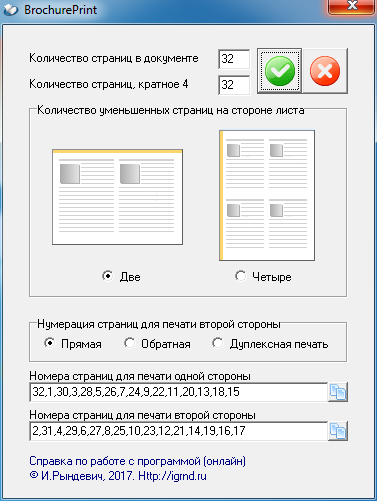Screen dimensions: 377x501
Task: Click the green checkmark confirm button
Action: [280, 71]
